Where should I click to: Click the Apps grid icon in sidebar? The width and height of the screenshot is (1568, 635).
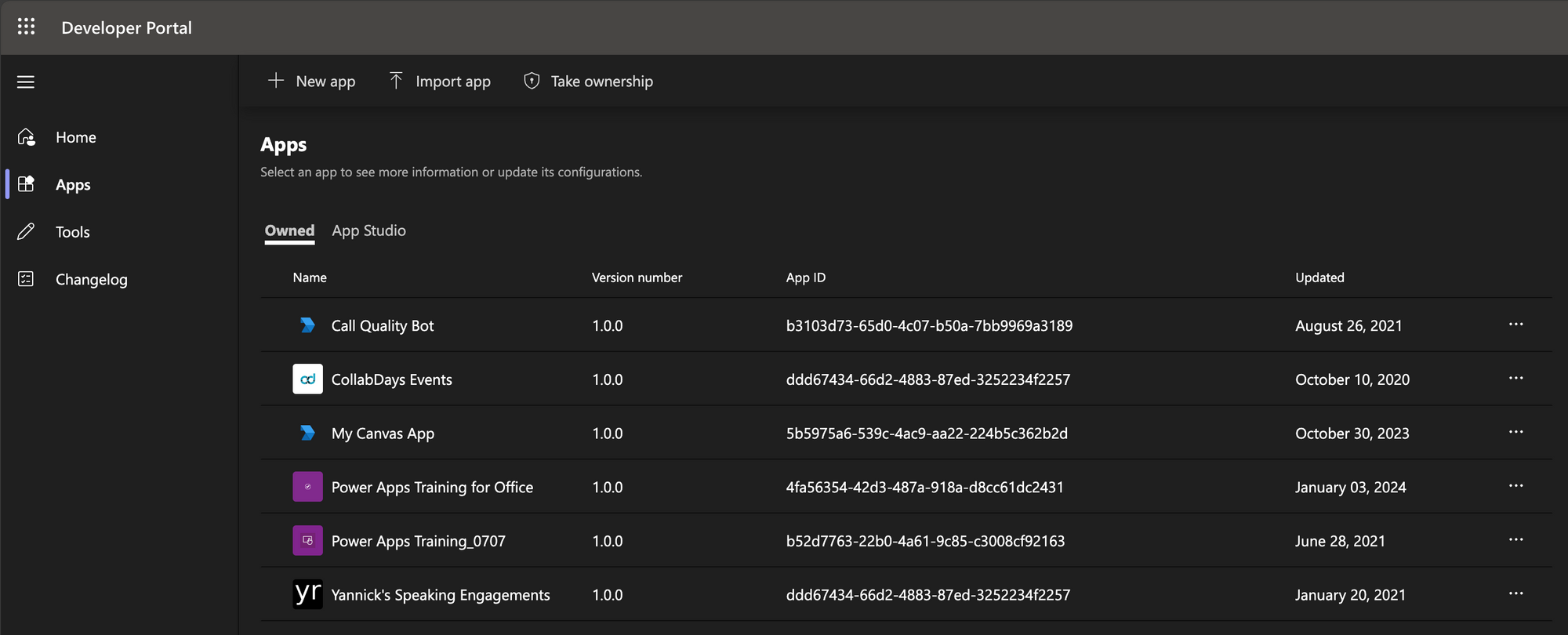tap(26, 184)
